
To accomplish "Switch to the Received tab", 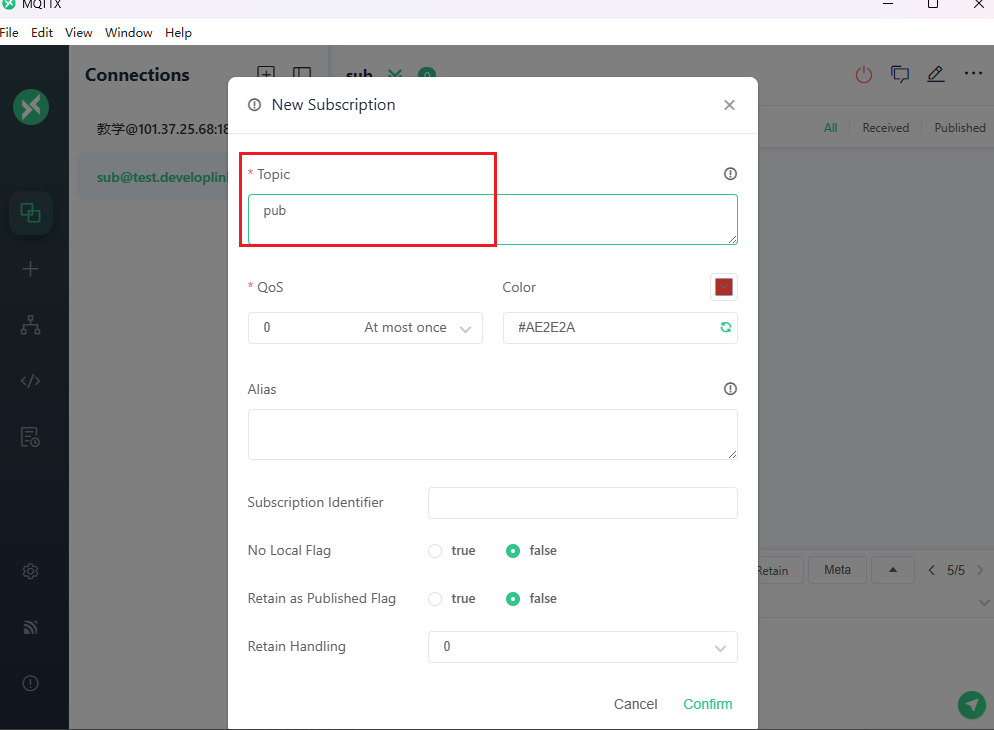I will click(x=885, y=128).
